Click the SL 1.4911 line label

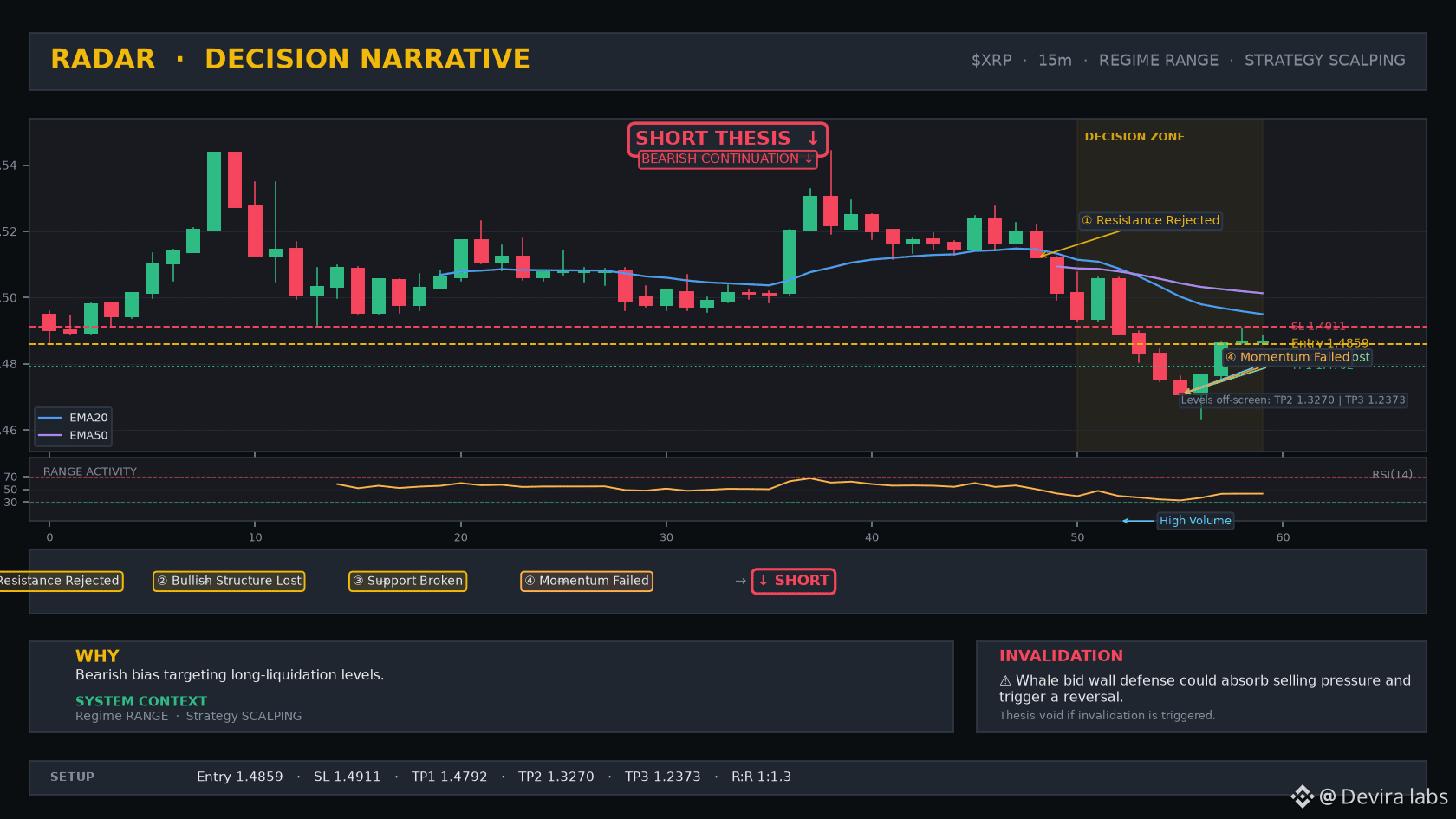(1318, 327)
